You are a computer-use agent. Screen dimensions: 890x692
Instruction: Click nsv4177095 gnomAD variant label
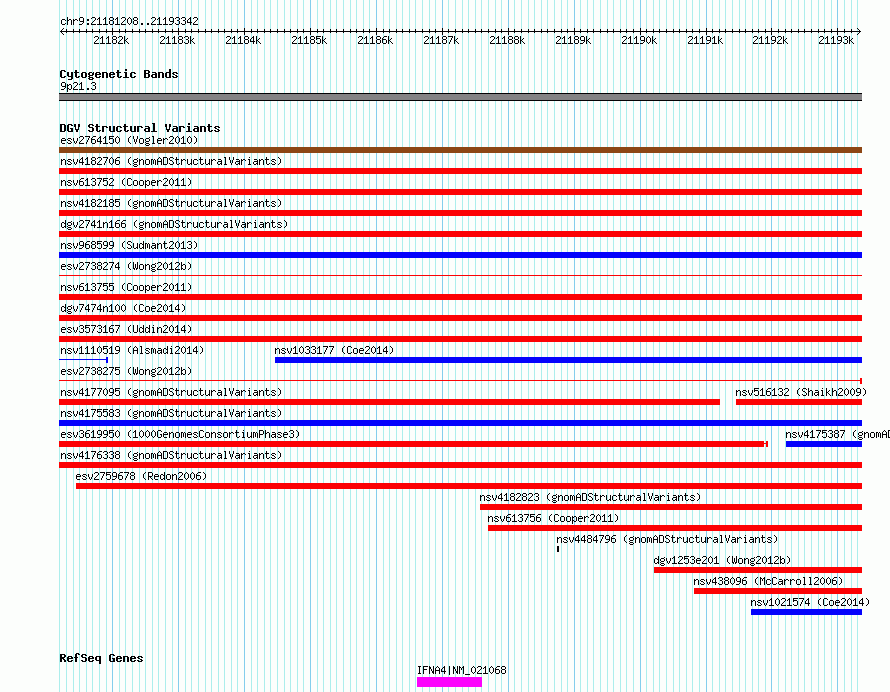click(x=171, y=392)
